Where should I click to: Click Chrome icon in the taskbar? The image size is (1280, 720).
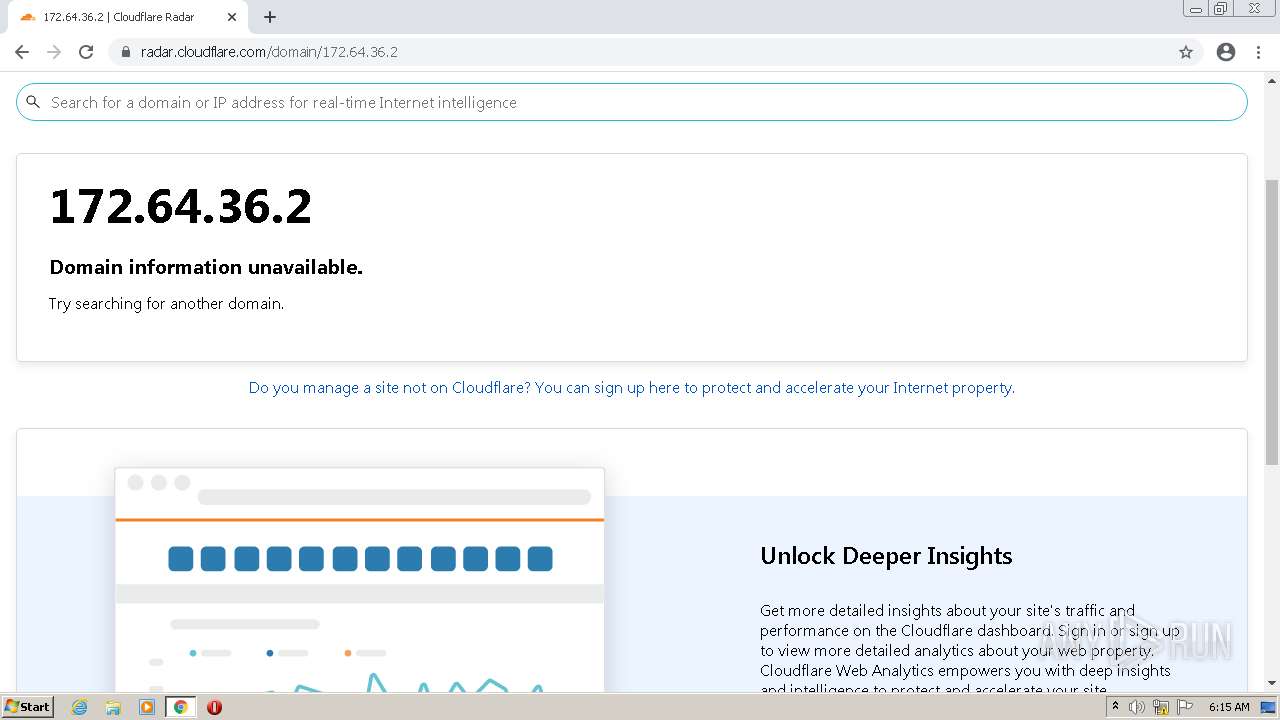coord(181,707)
